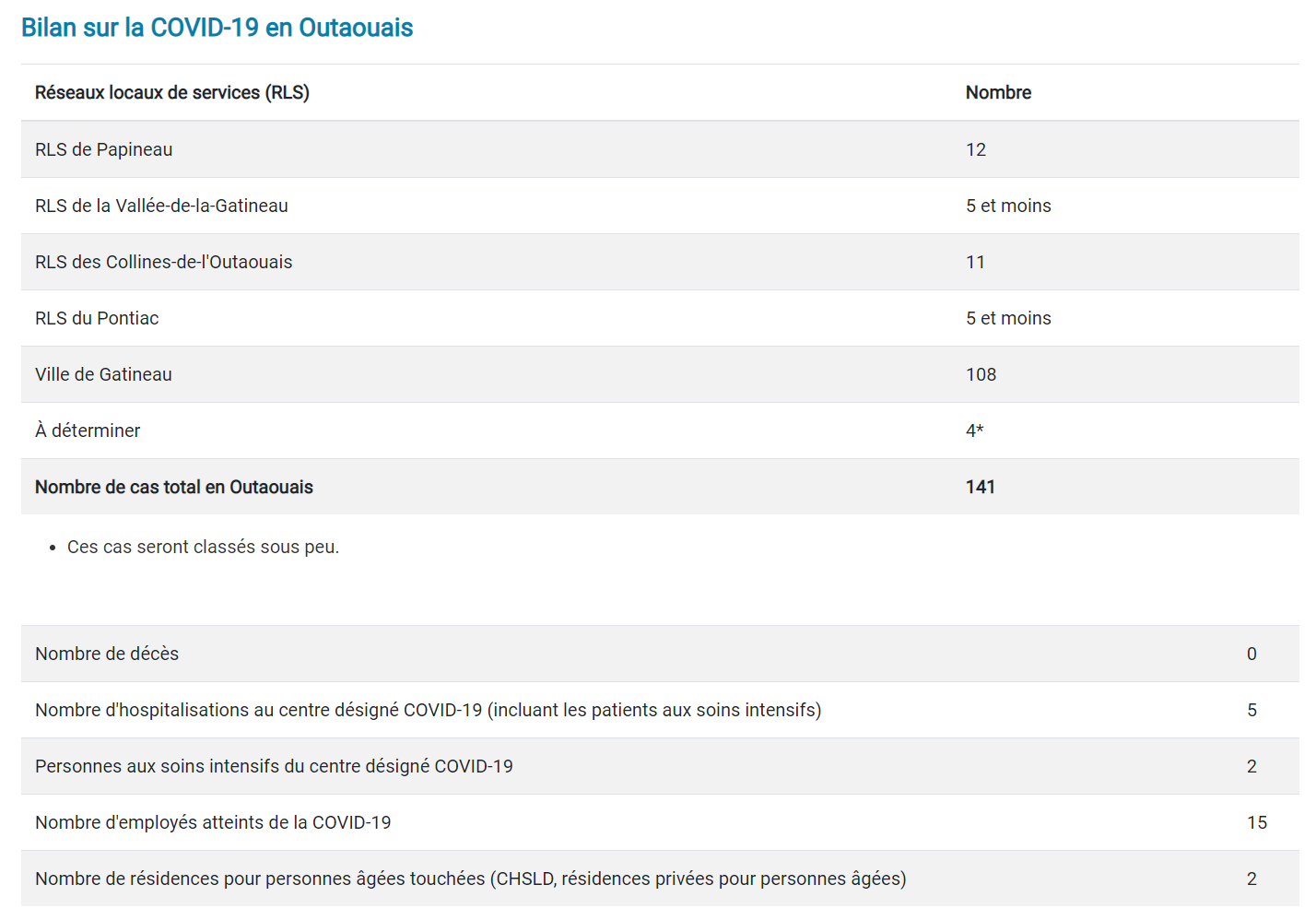Select the 'Ville de Gatineau' label
1316x920 pixels.
[103, 374]
